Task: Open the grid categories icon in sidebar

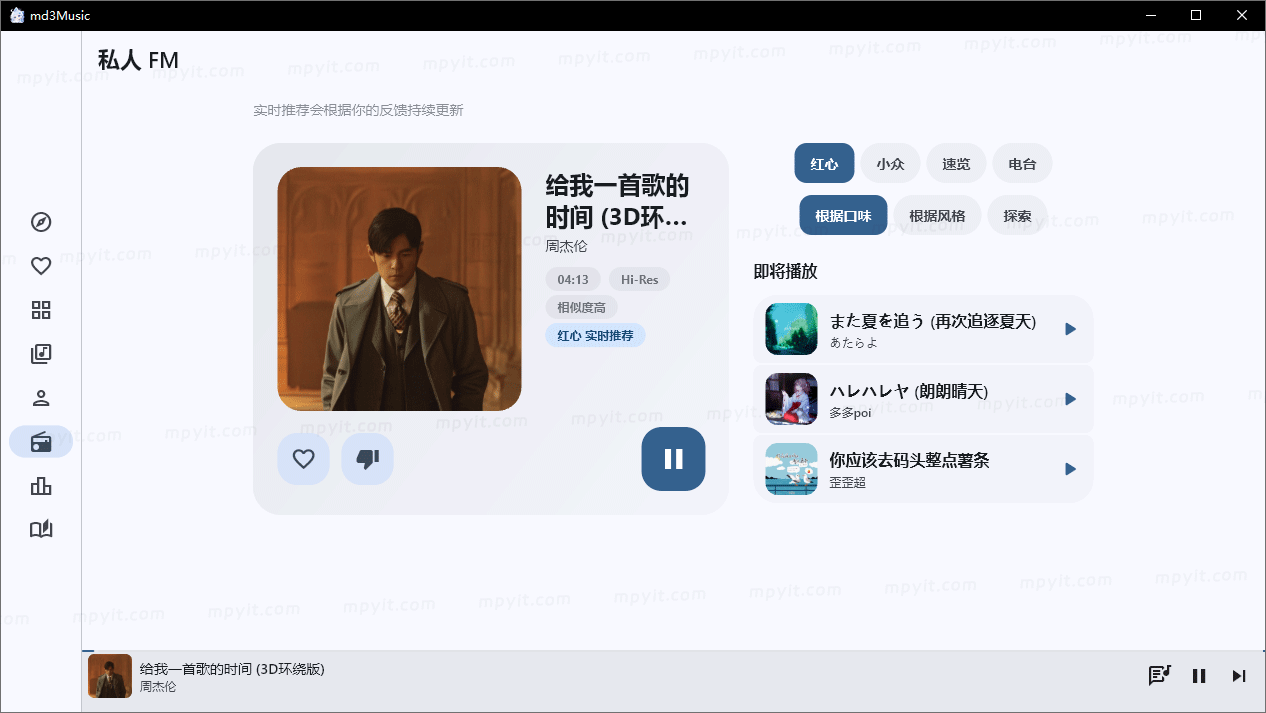Action: 41,310
